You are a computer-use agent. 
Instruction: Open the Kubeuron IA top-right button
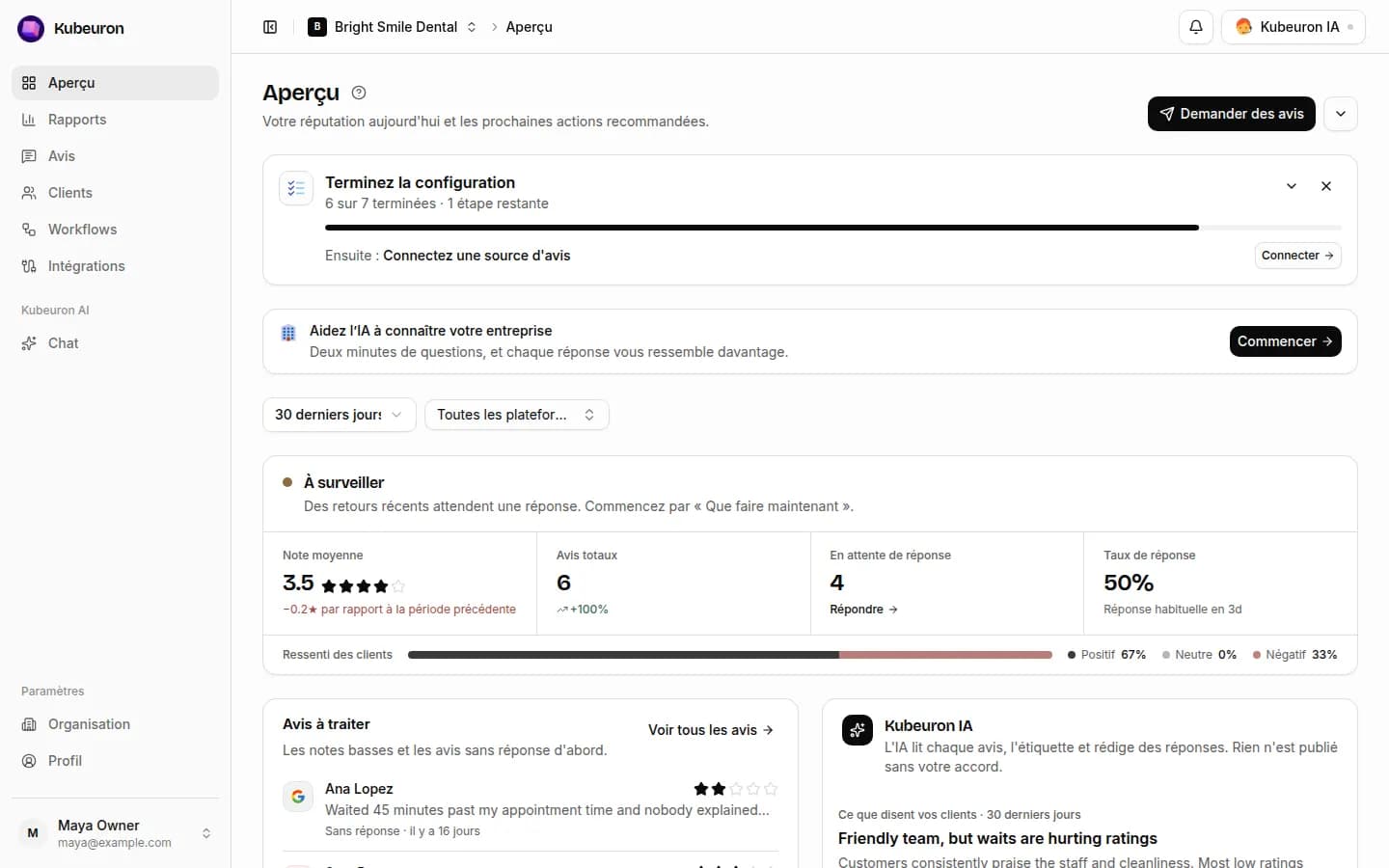tap(1294, 27)
